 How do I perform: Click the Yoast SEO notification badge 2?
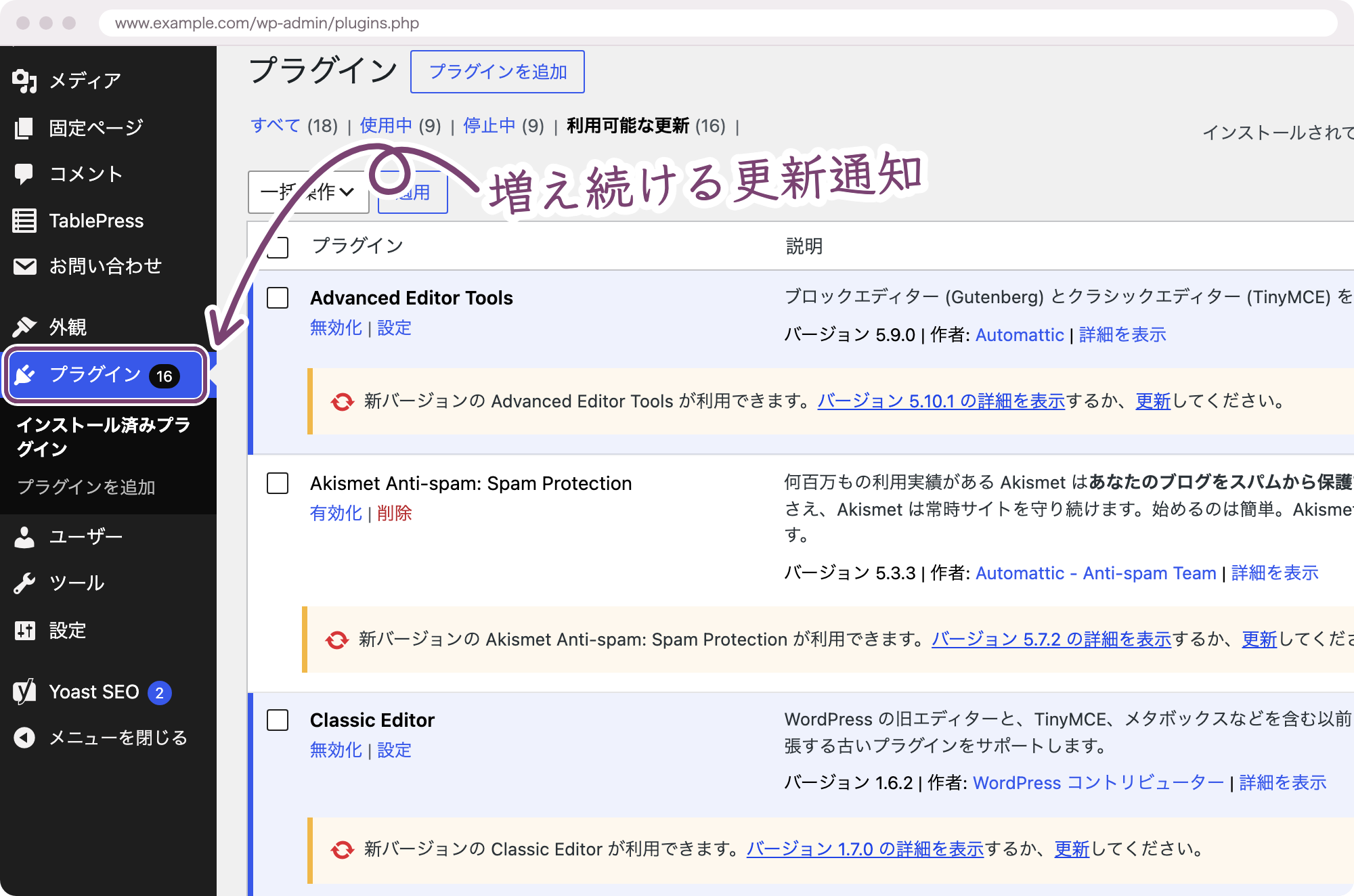pyautogui.click(x=160, y=693)
